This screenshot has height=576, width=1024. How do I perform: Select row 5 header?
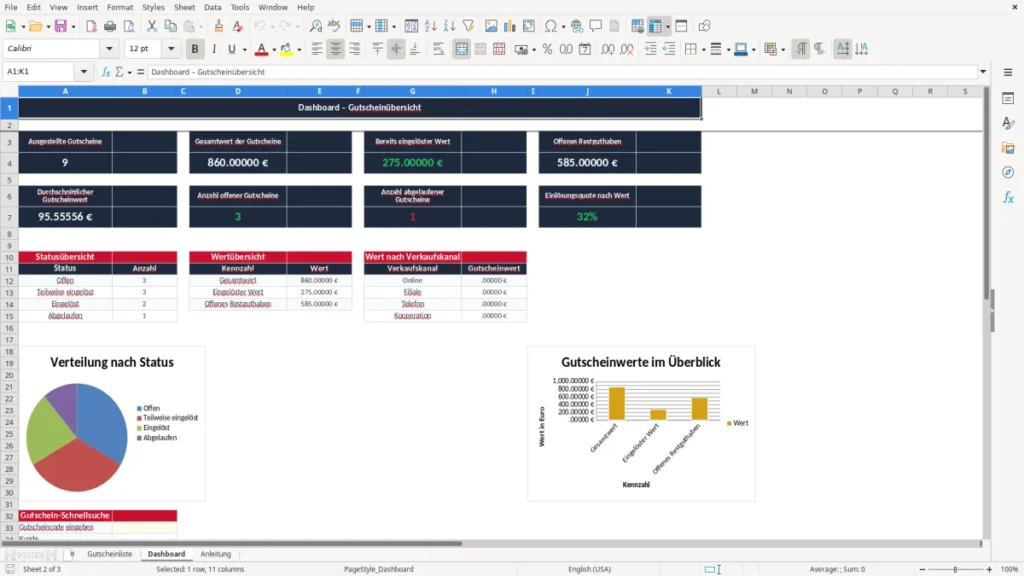click(x=9, y=180)
